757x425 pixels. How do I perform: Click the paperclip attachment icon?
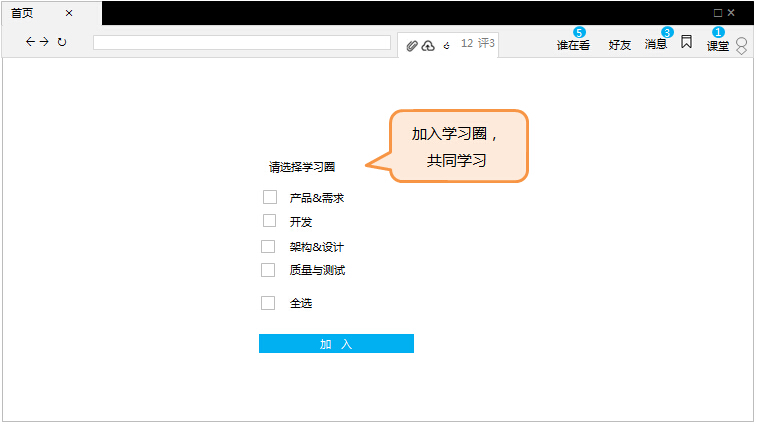413,45
